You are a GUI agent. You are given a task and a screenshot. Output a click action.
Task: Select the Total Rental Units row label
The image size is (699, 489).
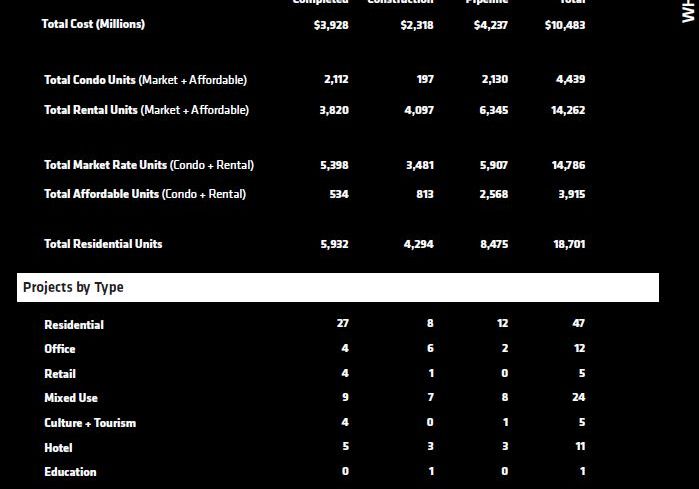click(x=146, y=110)
